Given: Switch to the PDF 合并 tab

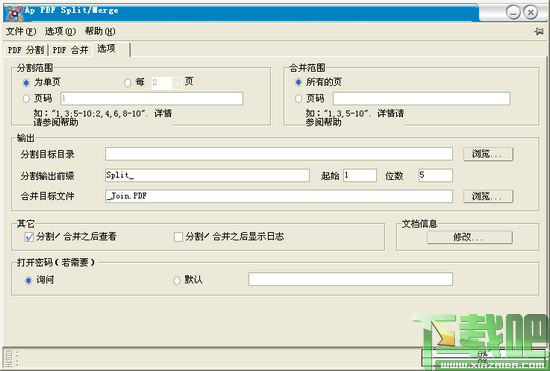Looking at the screenshot, I should point(70,50).
